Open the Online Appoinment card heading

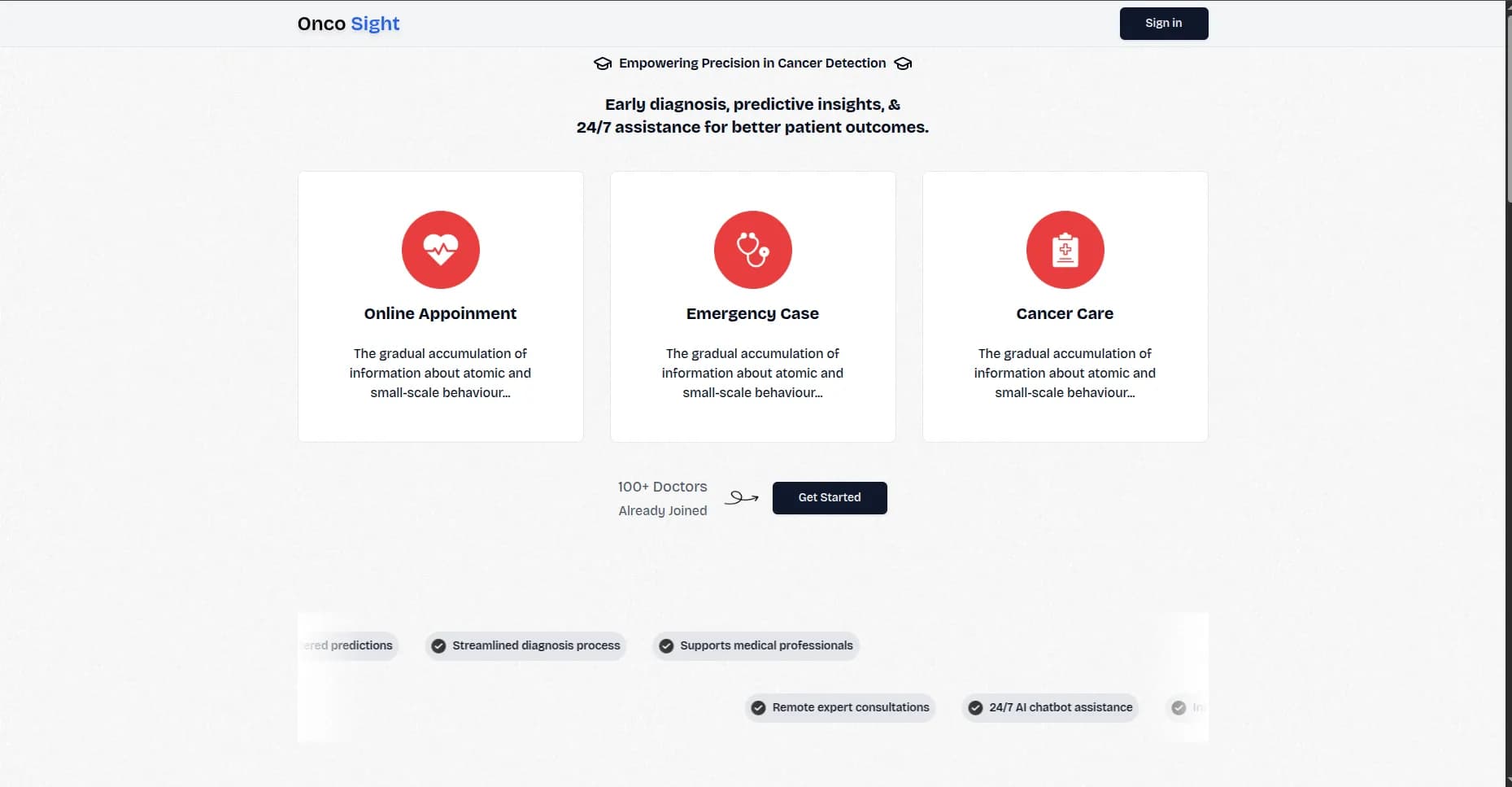(440, 313)
